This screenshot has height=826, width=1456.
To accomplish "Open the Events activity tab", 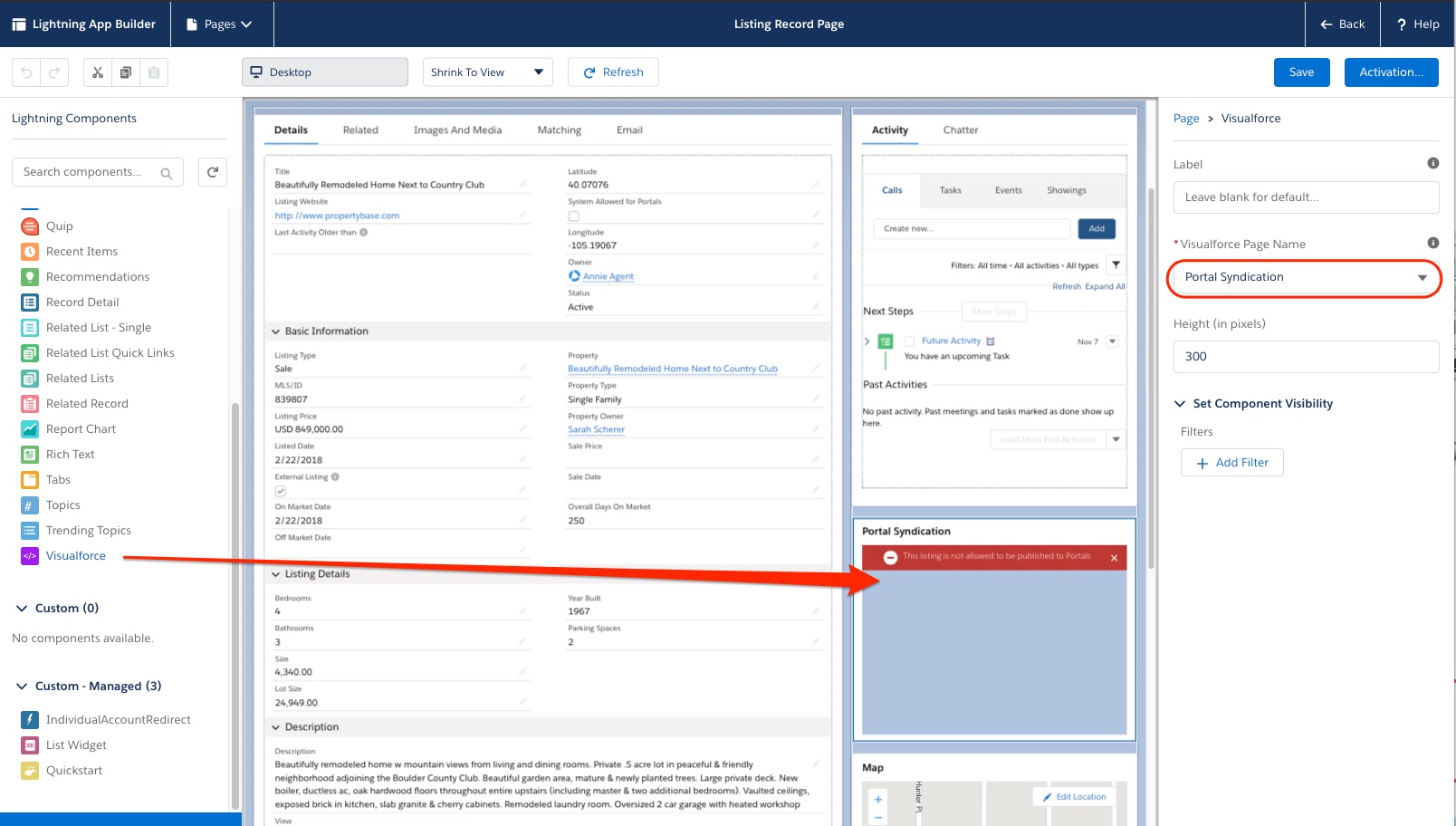I will pos(1008,191).
